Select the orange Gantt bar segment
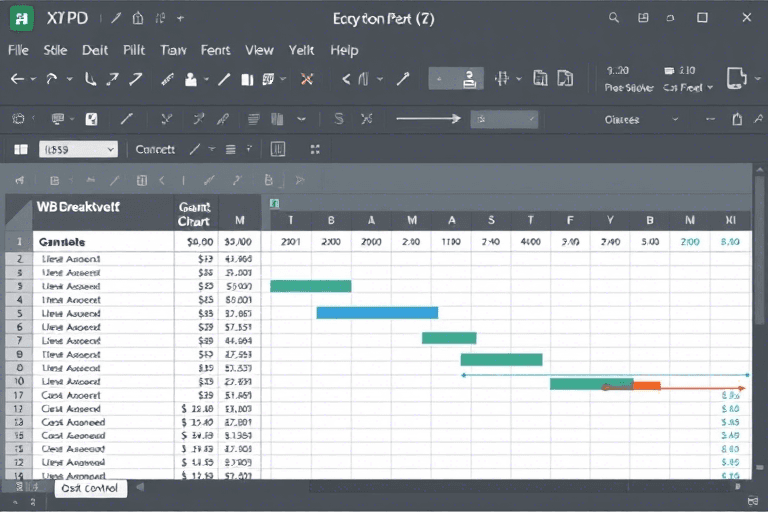Image resolution: width=768 pixels, height=512 pixels. coord(646,385)
